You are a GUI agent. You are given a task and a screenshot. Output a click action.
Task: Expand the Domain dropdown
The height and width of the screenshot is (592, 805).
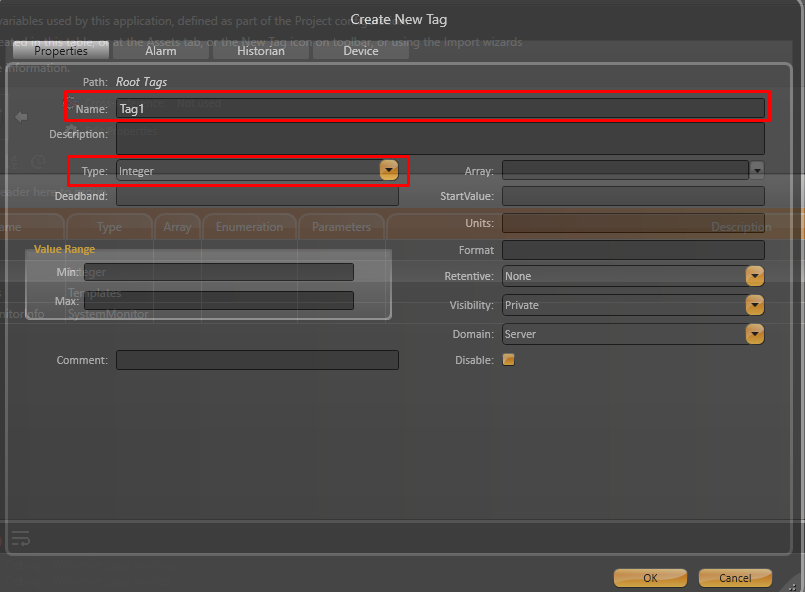click(x=755, y=334)
